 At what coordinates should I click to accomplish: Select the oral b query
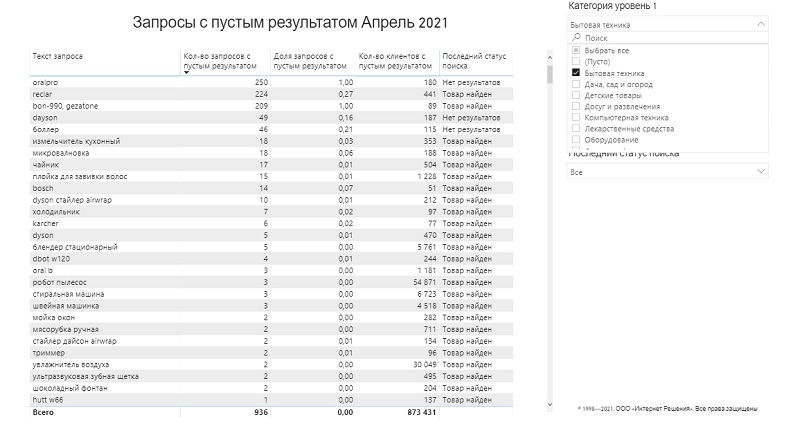coord(43,270)
